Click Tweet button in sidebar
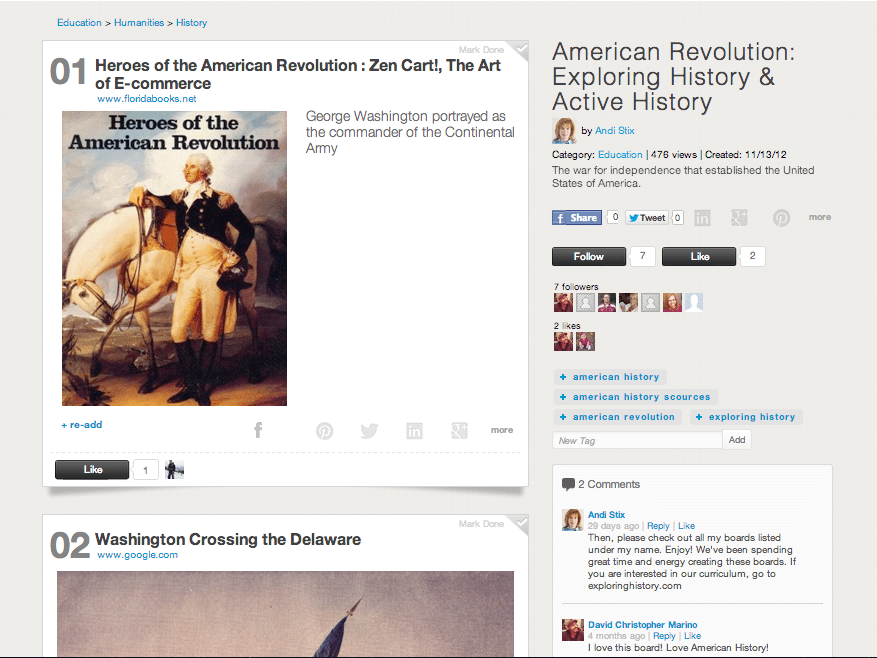Image resolution: width=877 pixels, height=658 pixels. click(648, 218)
